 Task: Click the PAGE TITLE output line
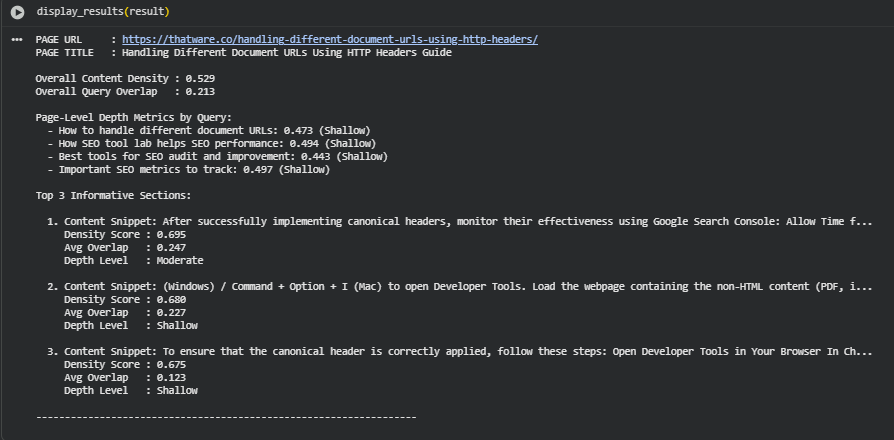tap(243, 52)
